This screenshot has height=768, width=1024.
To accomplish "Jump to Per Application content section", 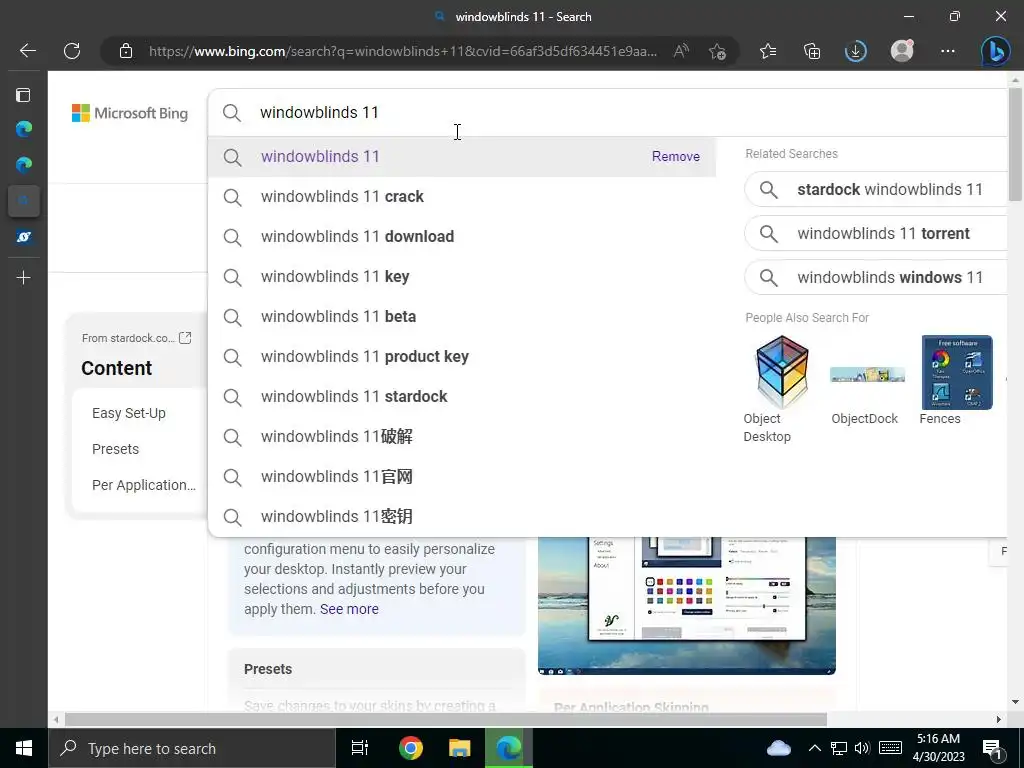I will click(x=144, y=485).
